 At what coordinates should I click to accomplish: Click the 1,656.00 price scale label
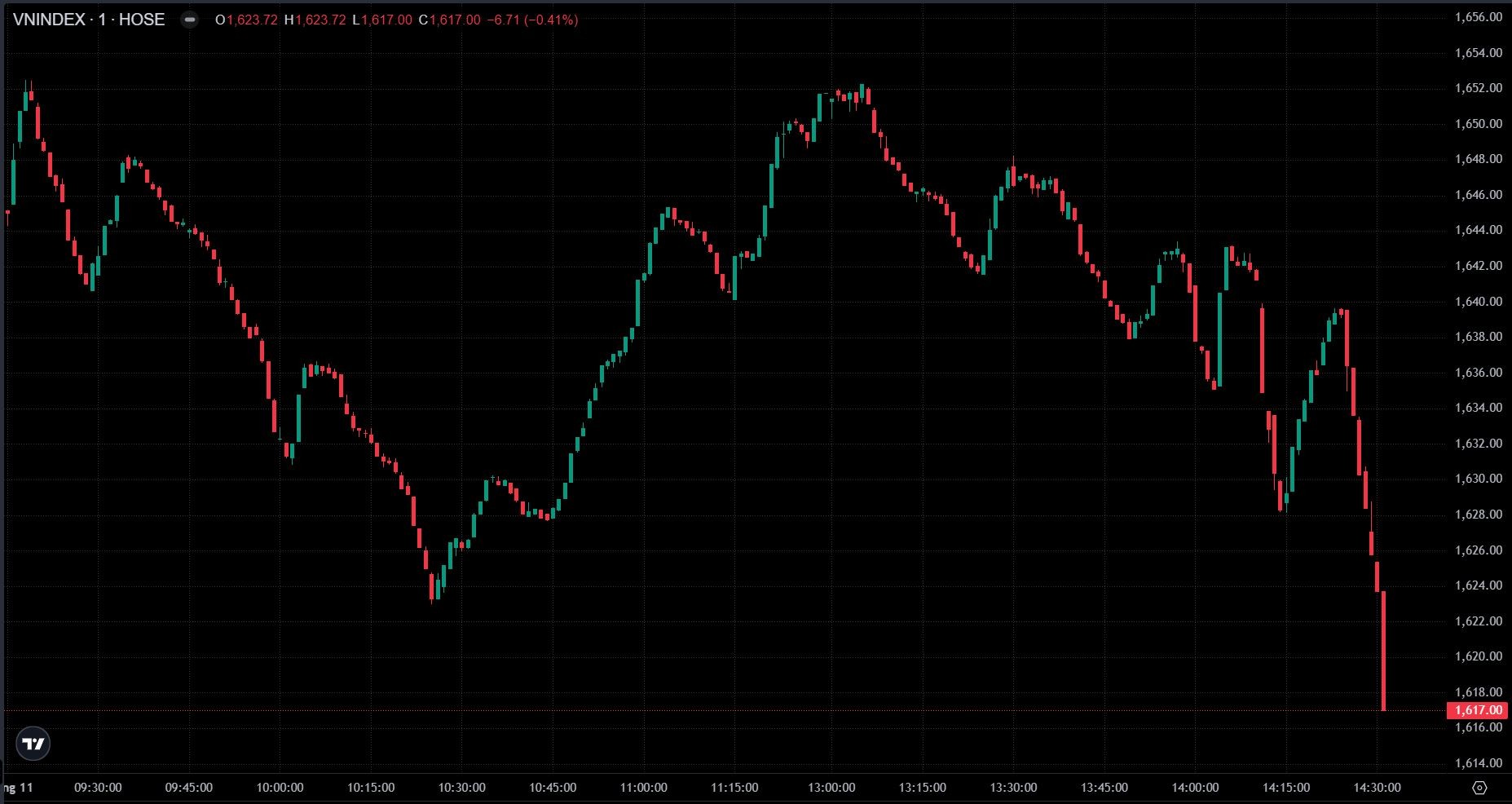[x=1478, y=17]
